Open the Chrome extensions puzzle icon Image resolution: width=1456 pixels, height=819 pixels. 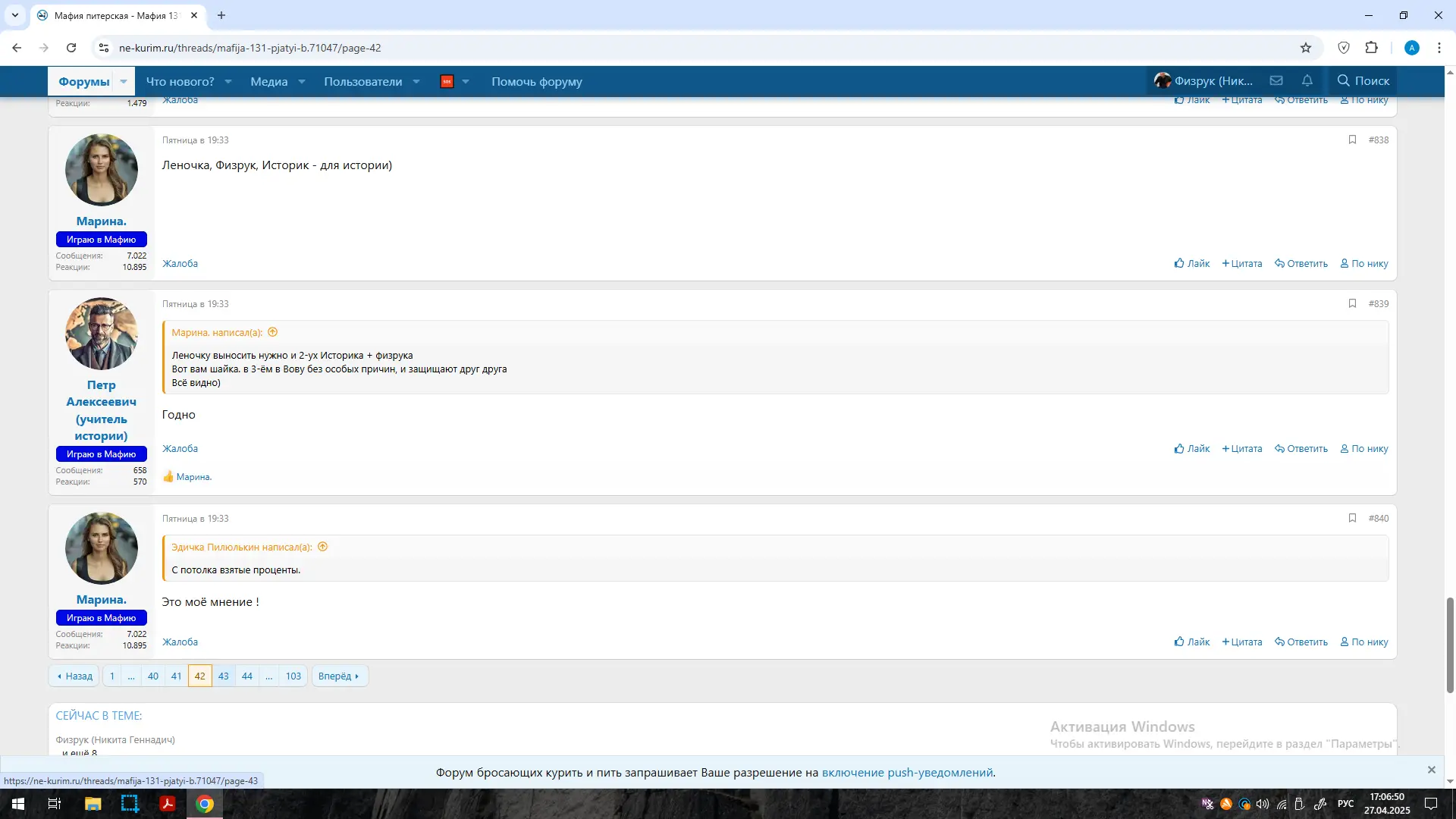click(x=1371, y=48)
